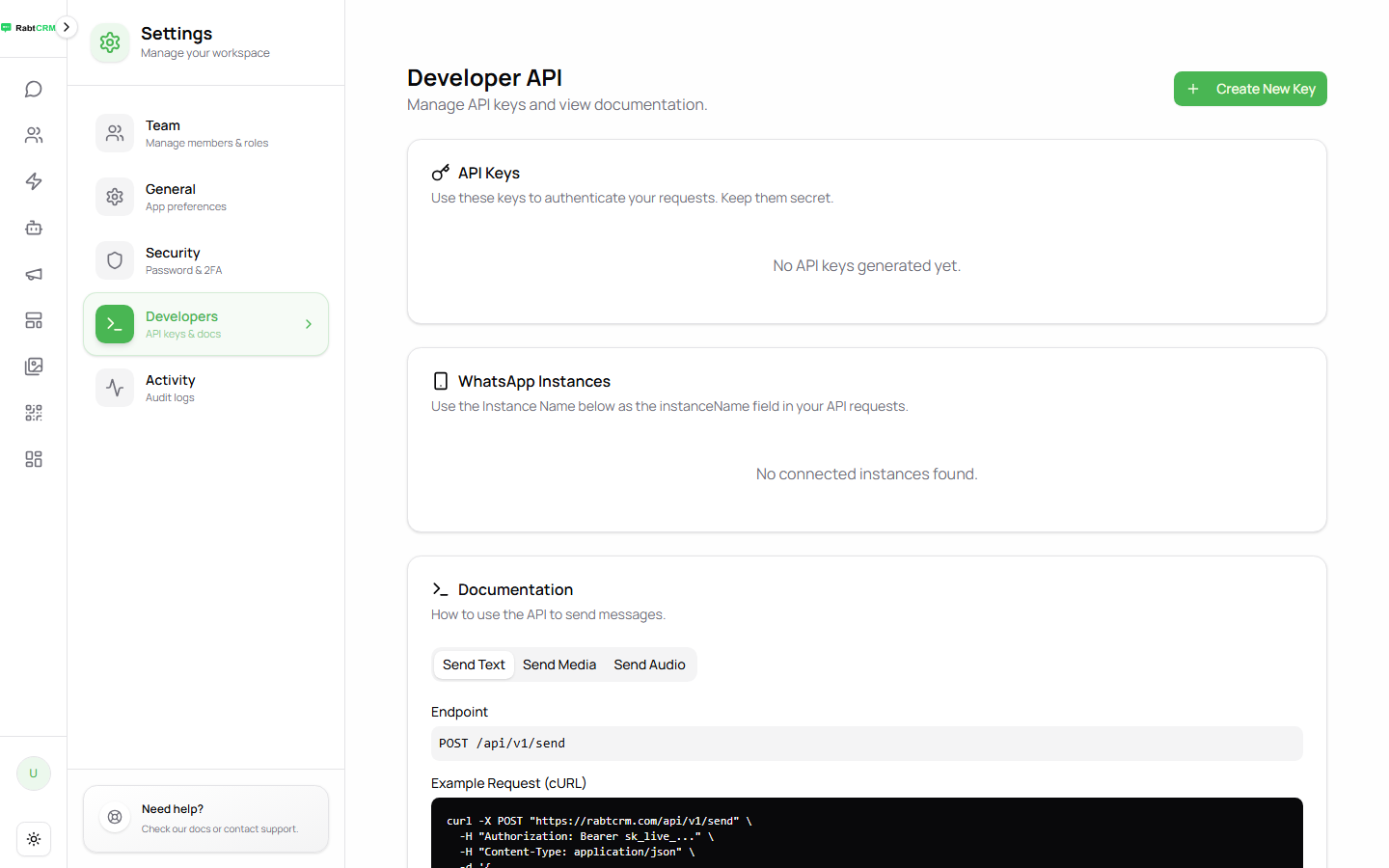Open the Need help? support card
The height and width of the screenshot is (868, 1389).
pyautogui.click(x=205, y=819)
